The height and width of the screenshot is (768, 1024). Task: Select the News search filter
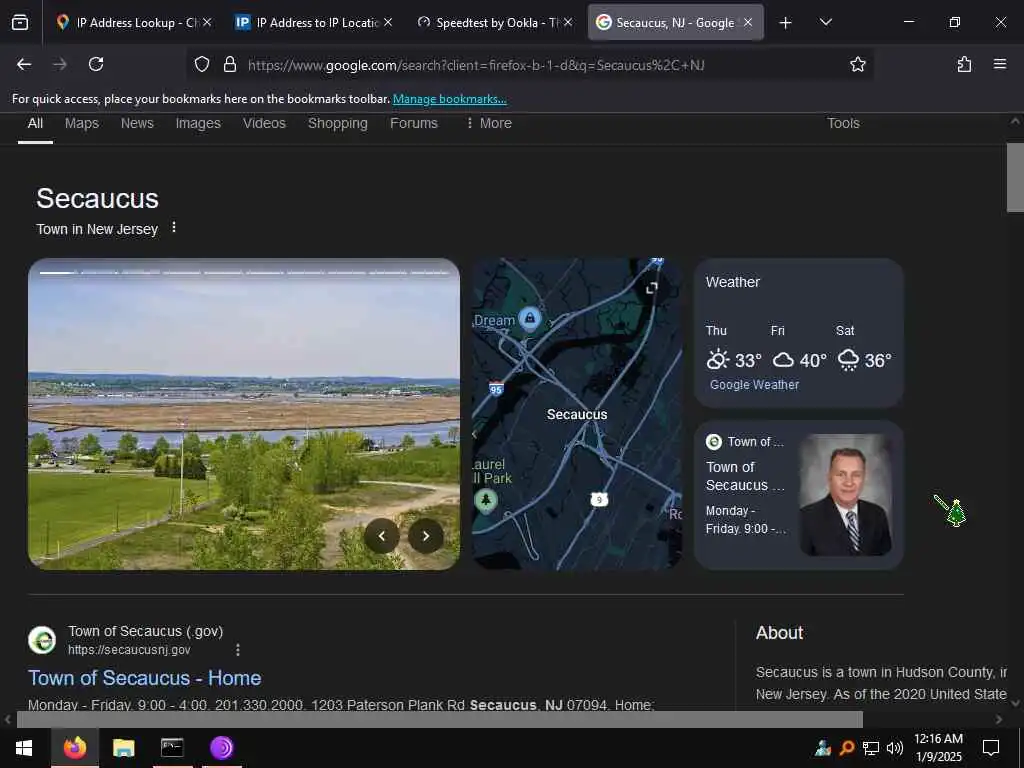pos(137,123)
